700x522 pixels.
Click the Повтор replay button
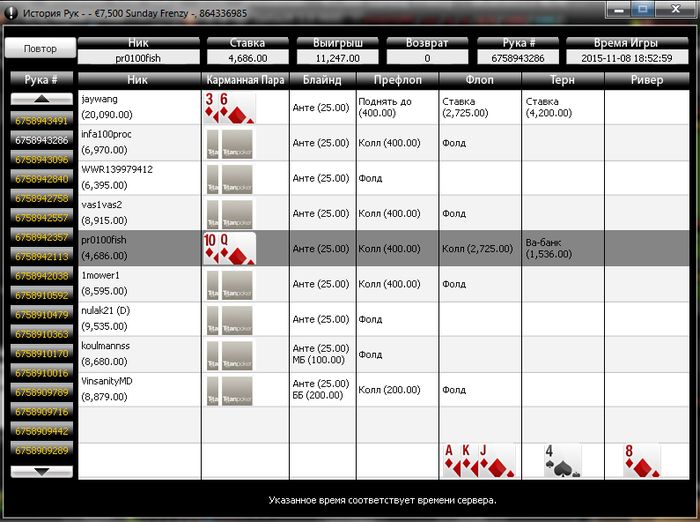[x=40, y=48]
